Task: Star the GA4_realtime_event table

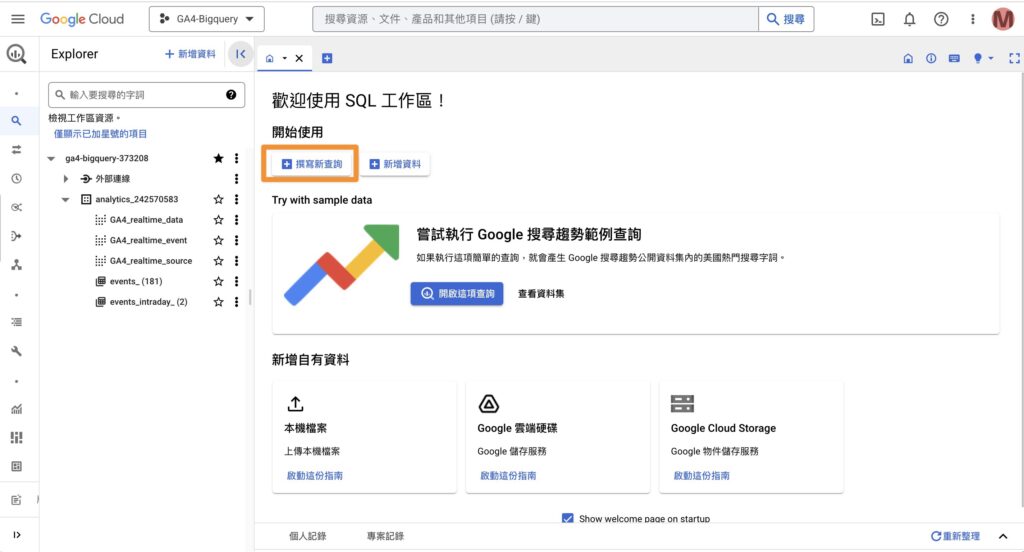Action: [218, 240]
